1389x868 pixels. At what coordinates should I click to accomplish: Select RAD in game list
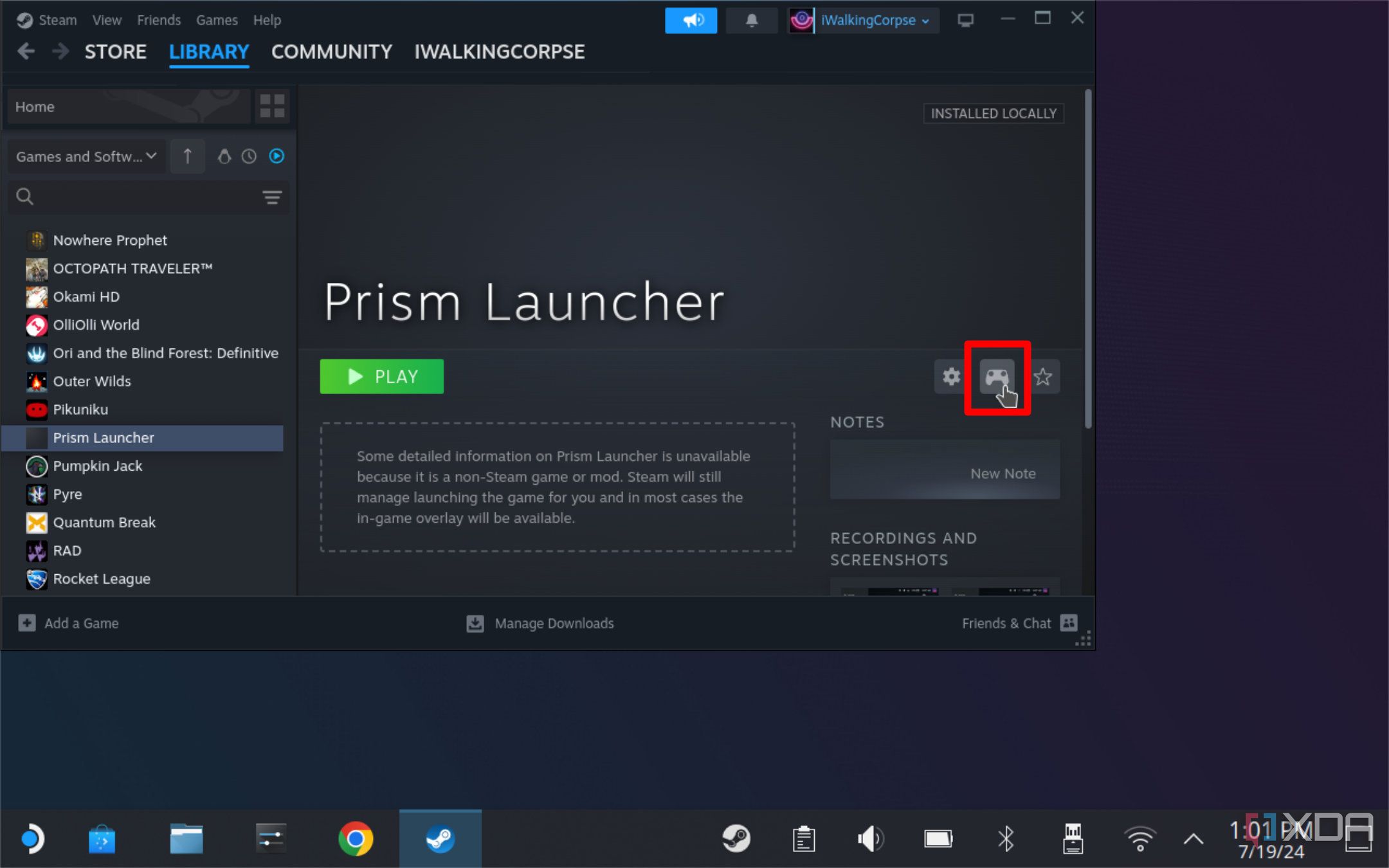143,551
